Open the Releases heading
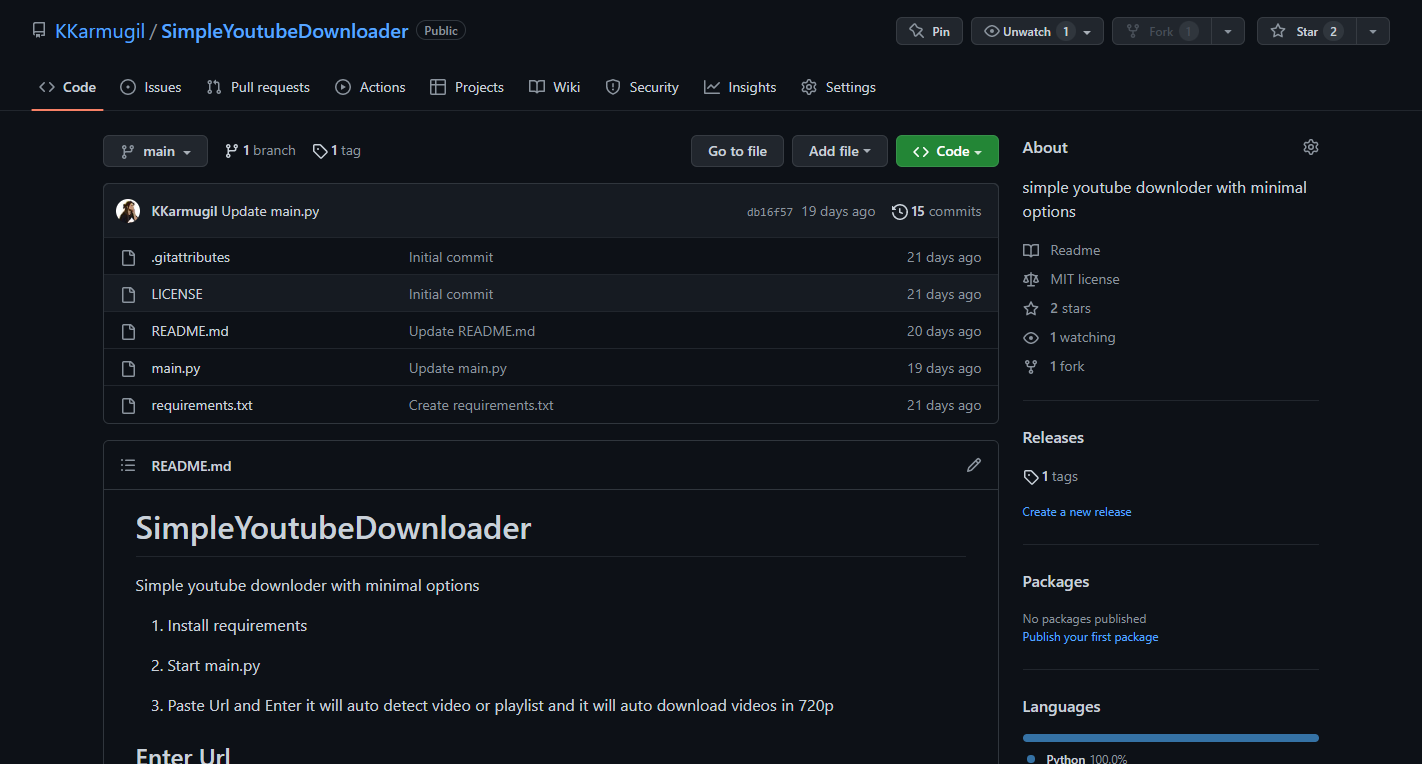 pyautogui.click(x=1053, y=437)
